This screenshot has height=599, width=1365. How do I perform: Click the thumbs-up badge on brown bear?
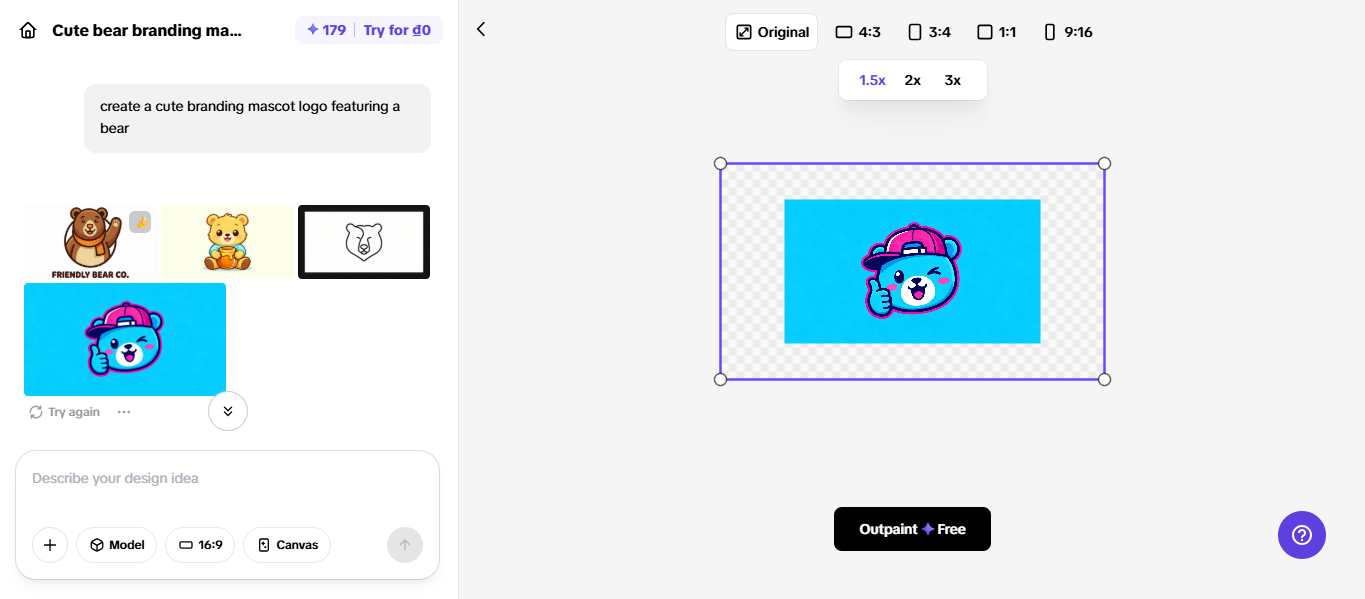[140, 222]
